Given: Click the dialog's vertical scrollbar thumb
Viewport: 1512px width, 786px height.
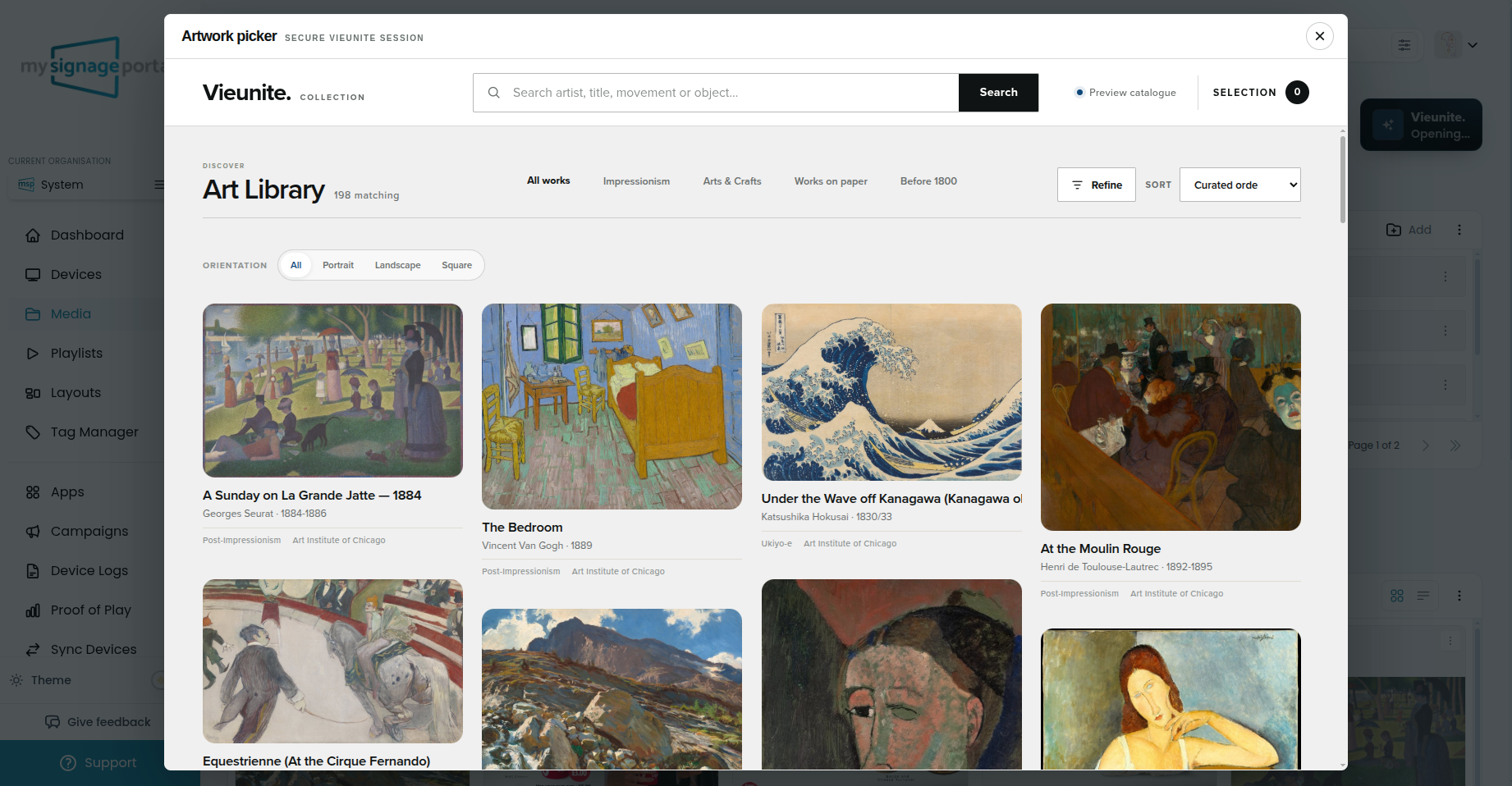Looking at the screenshot, I should [1343, 179].
